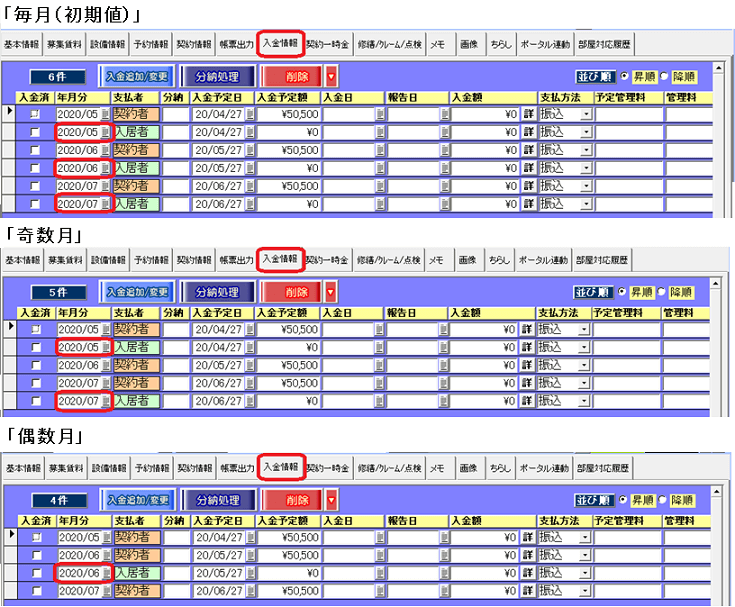Image resolution: width=735 pixels, height=607 pixels.
Task: Open red dropdown arrow beside 削除 in 毎月 panel
Action: pyautogui.click(x=331, y=76)
